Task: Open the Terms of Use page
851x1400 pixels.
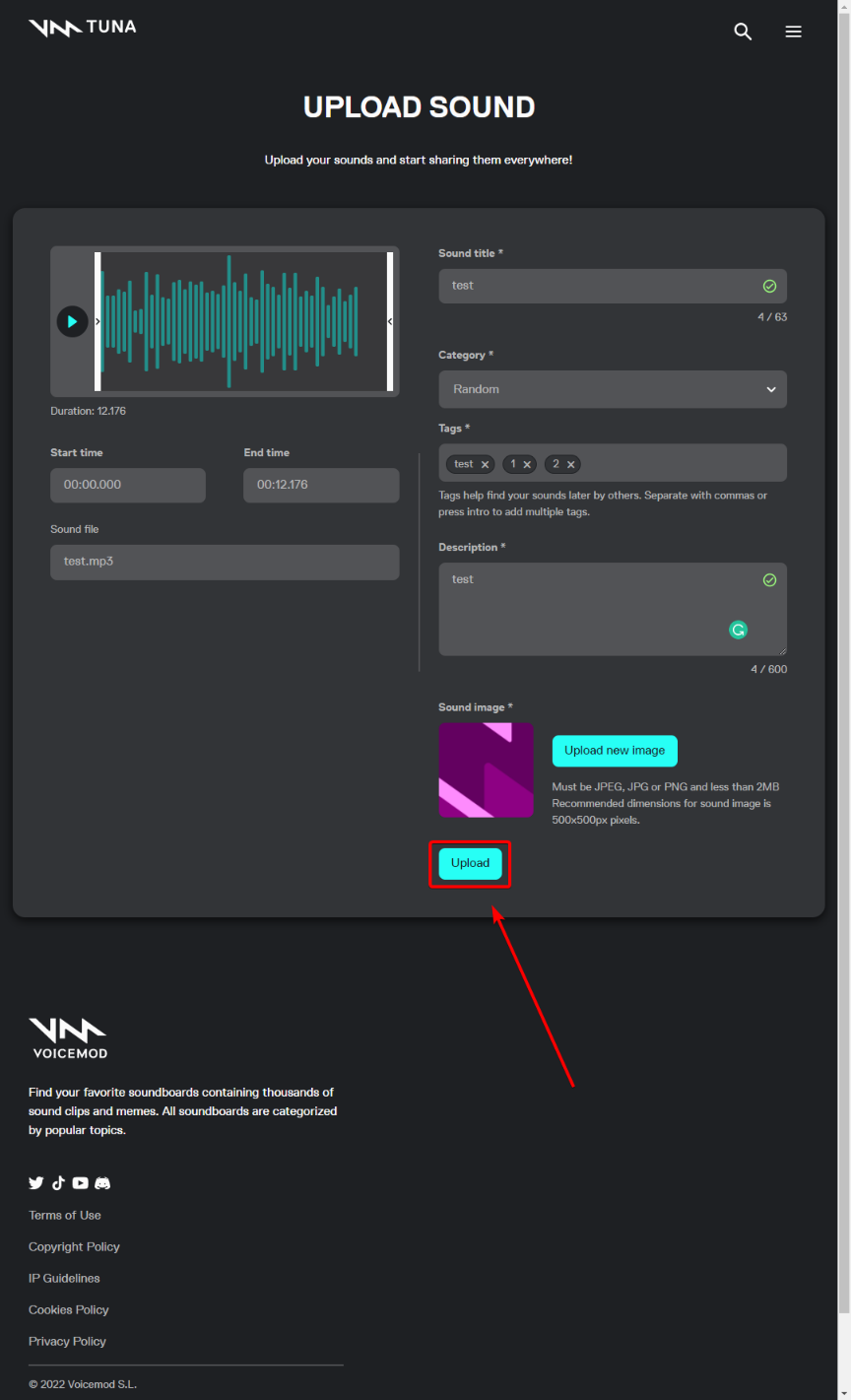Action: [x=64, y=1215]
